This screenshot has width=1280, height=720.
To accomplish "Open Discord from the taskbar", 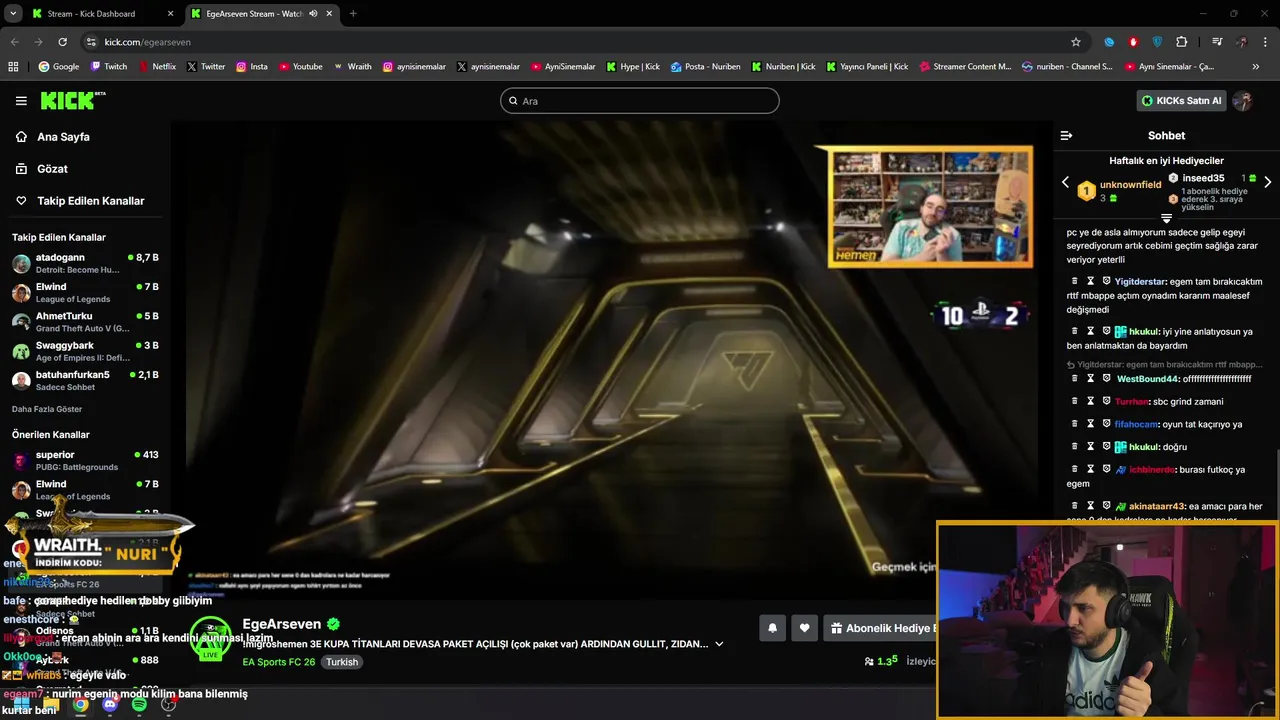I will coord(110,705).
